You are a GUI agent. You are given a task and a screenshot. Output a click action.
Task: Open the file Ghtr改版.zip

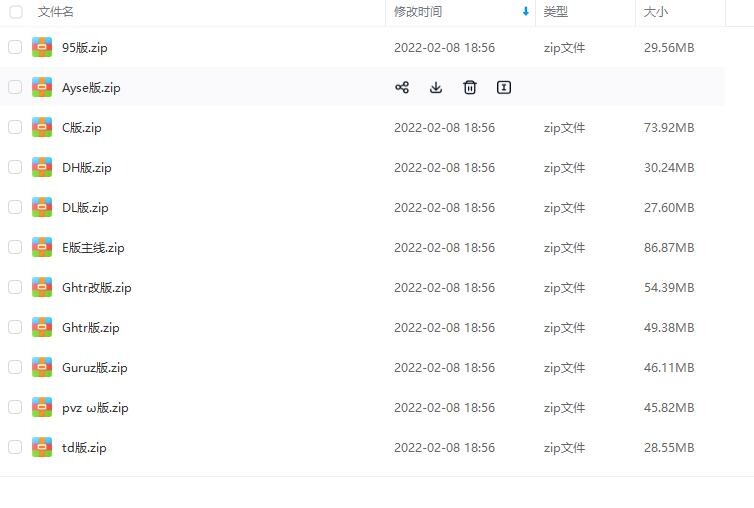tap(97, 287)
